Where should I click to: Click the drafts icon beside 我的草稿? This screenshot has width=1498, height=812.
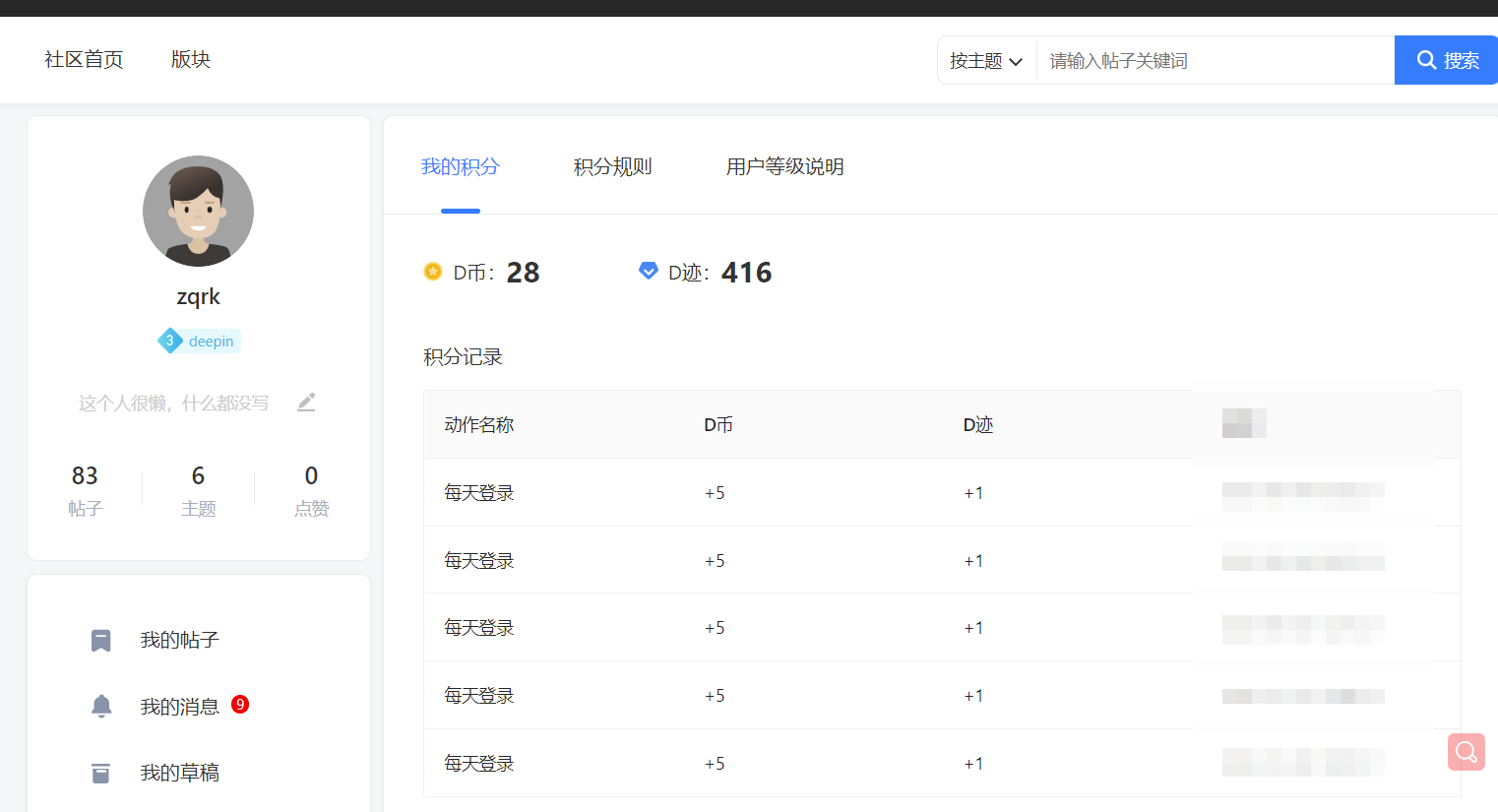(x=100, y=773)
